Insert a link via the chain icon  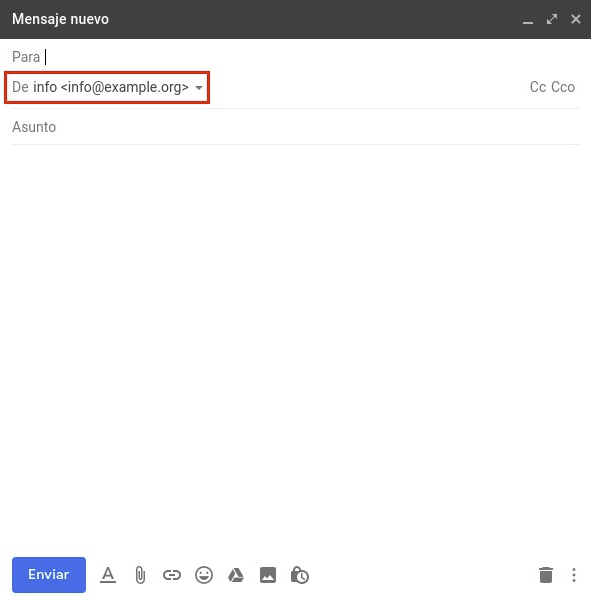172,575
